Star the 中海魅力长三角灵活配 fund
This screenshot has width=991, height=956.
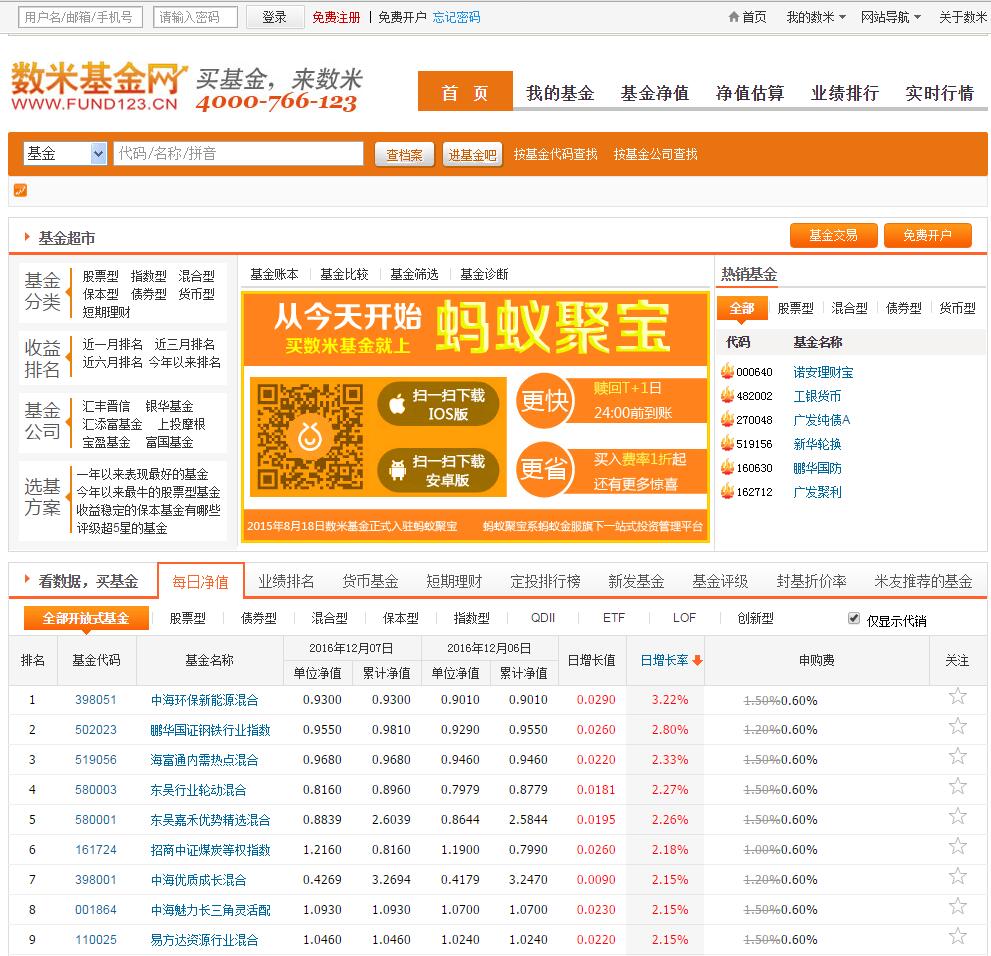click(x=958, y=906)
